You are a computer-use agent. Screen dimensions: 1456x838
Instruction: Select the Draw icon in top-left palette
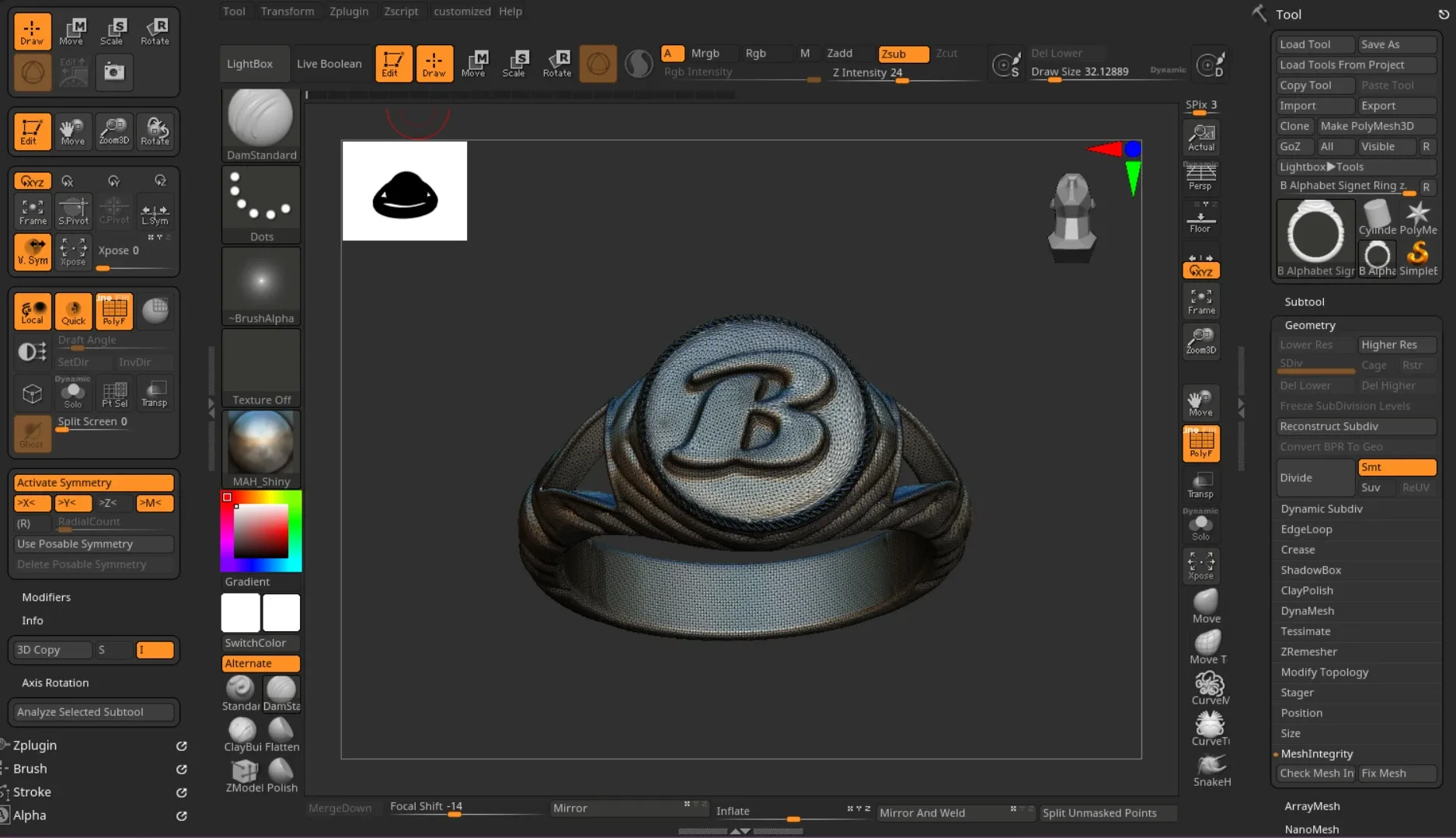[32, 31]
